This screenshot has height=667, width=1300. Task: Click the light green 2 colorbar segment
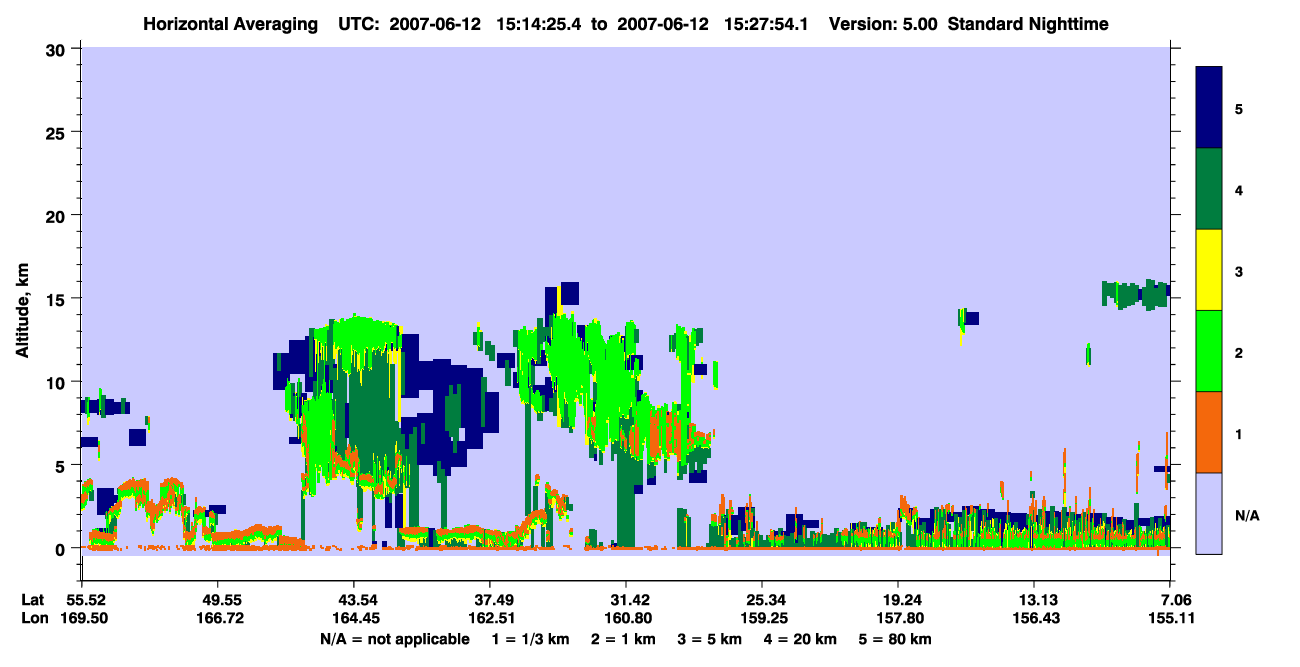1209,351
